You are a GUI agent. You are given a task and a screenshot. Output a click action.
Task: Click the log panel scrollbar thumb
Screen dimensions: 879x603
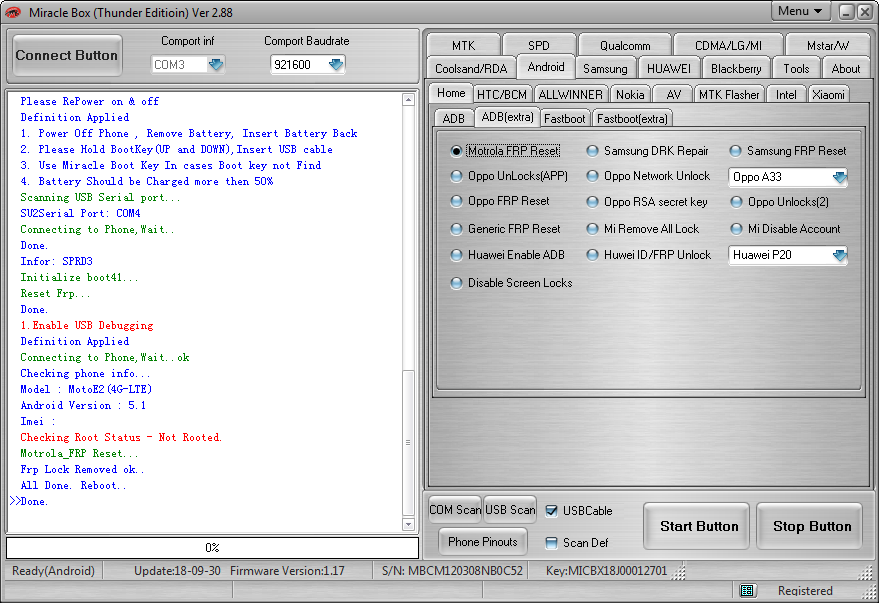(408, 442)
